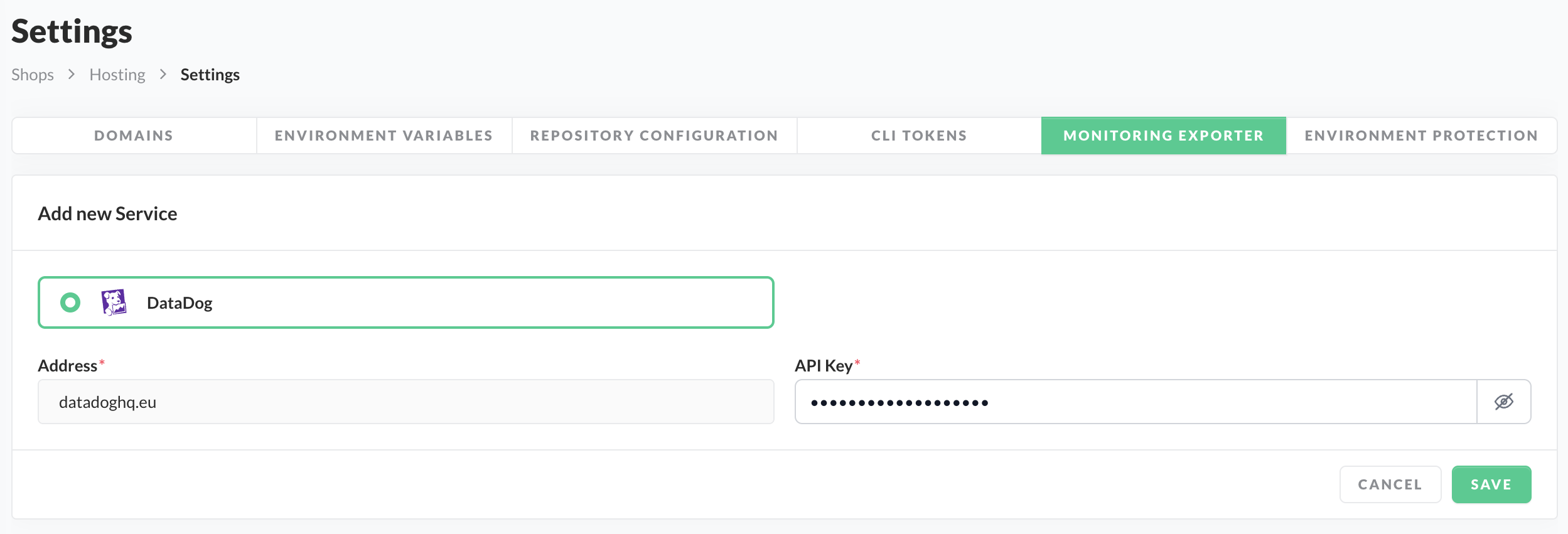Open Environment Protection tab

pyautogui.click(x=1421, y=136)
